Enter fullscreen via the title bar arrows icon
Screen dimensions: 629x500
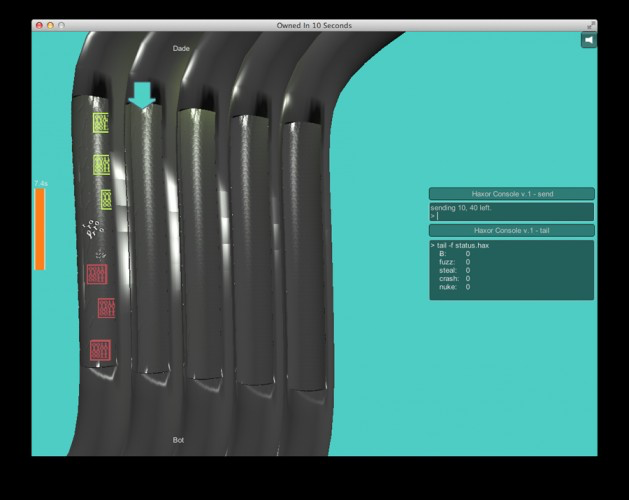[590, 25]
